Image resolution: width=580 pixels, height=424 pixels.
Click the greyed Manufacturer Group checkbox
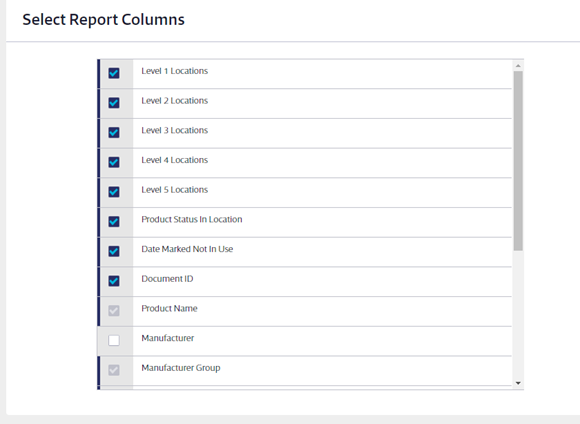click(114, 370)
